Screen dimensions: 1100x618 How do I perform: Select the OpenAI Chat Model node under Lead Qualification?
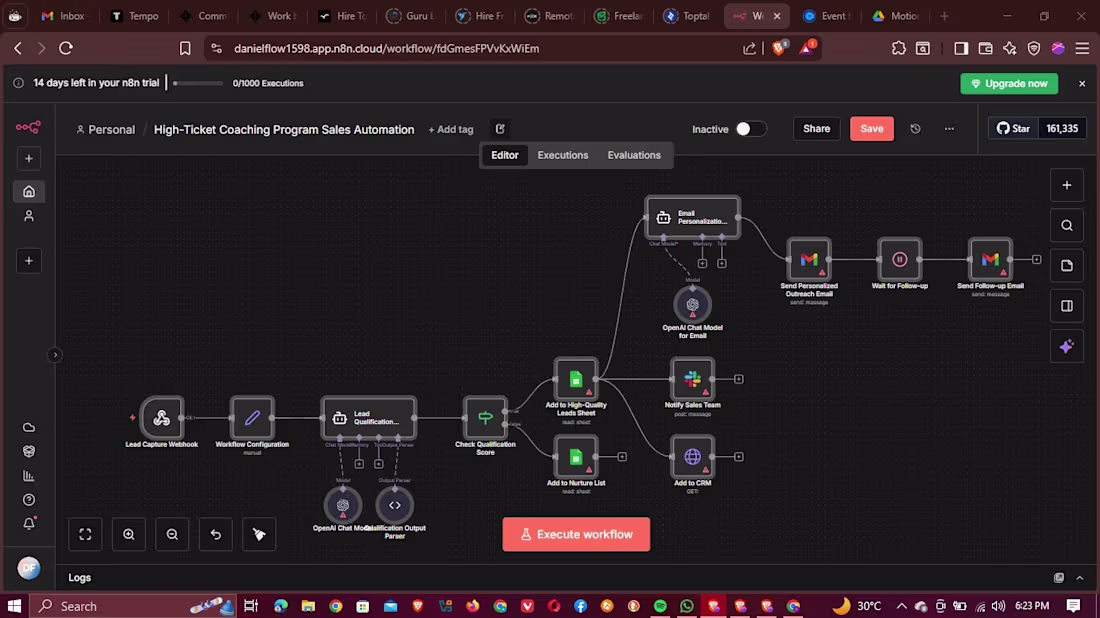pos(343,505)
